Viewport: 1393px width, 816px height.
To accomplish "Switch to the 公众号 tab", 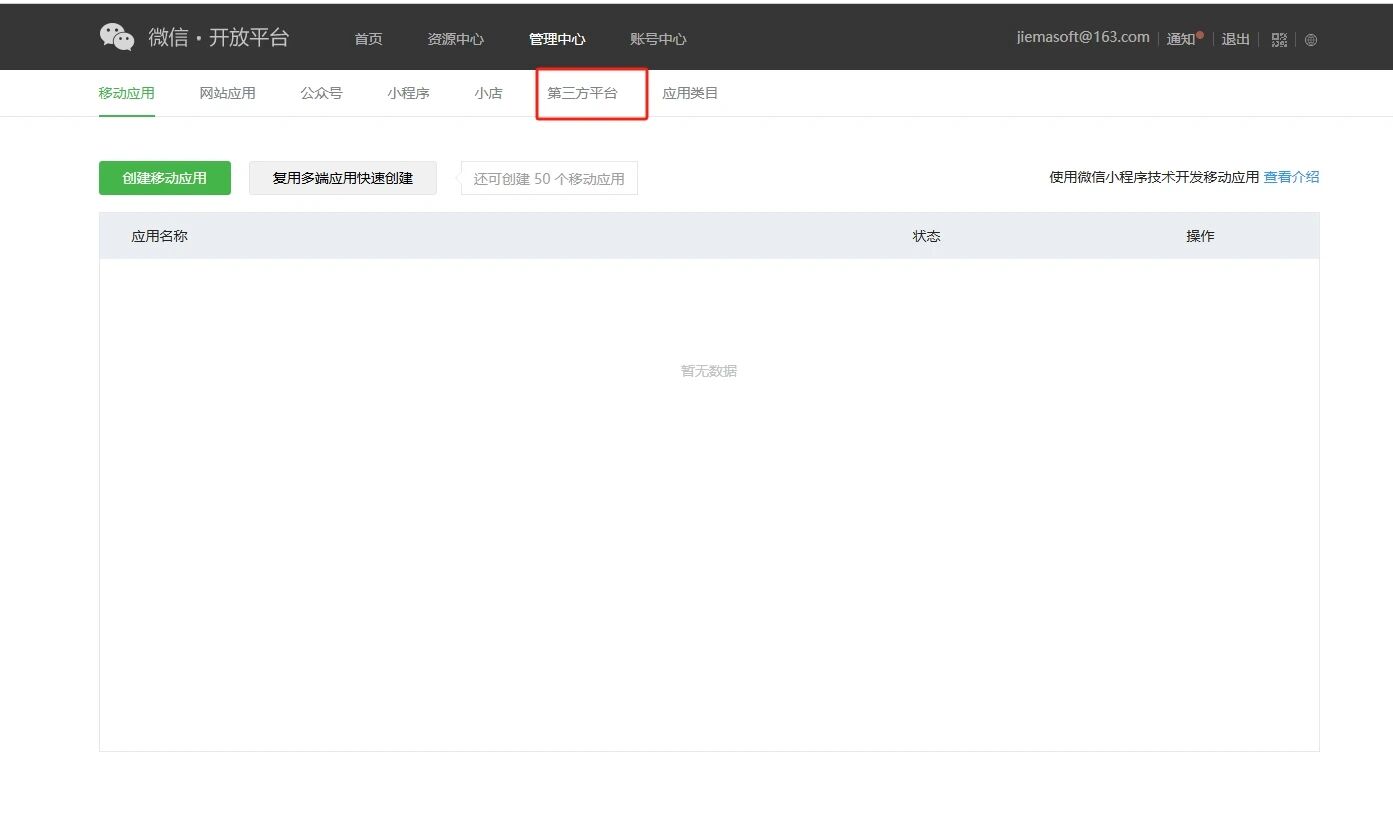I will (x=321, y=93).
